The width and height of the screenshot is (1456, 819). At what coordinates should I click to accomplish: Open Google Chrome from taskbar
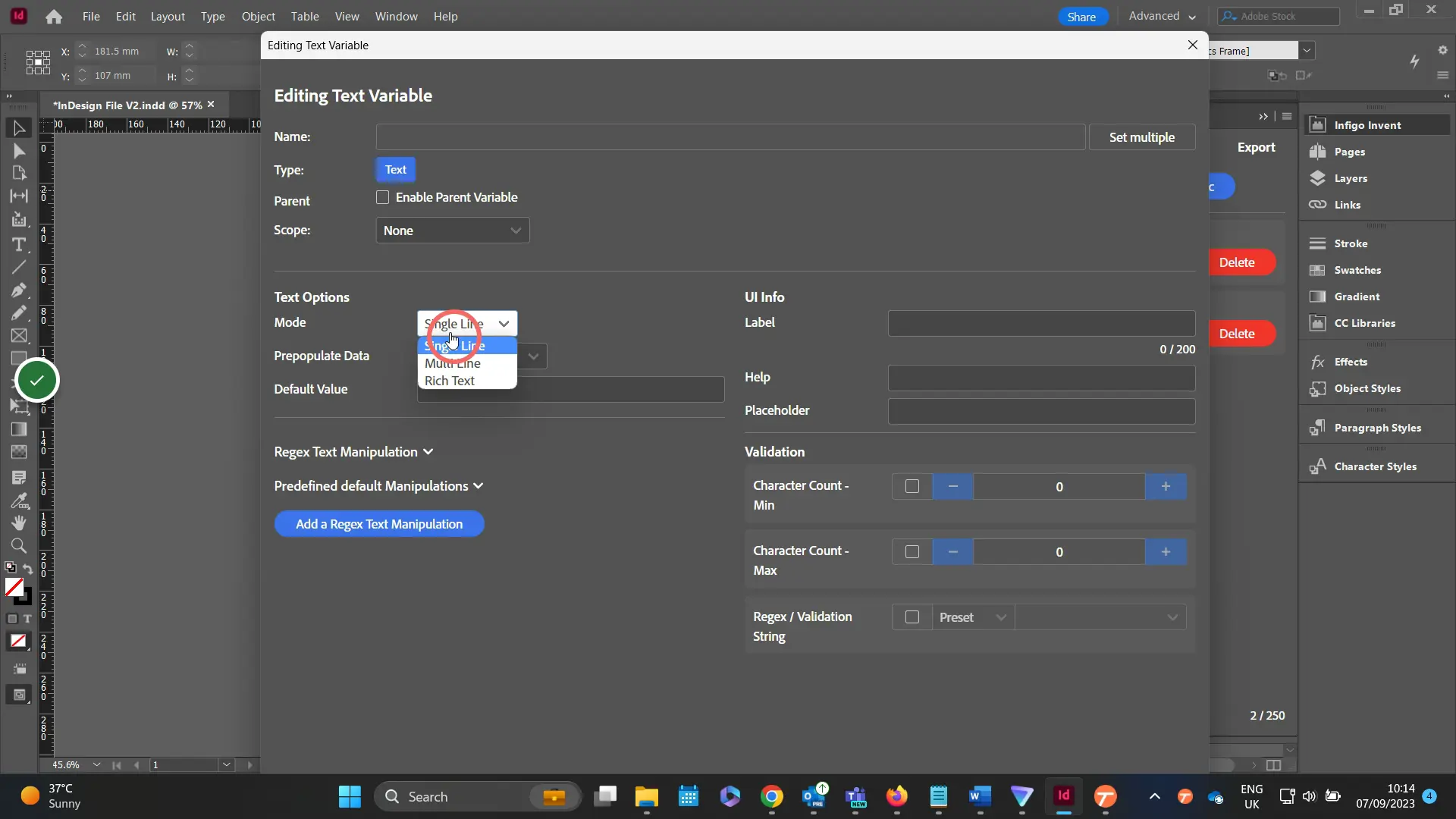coord(772,797)
